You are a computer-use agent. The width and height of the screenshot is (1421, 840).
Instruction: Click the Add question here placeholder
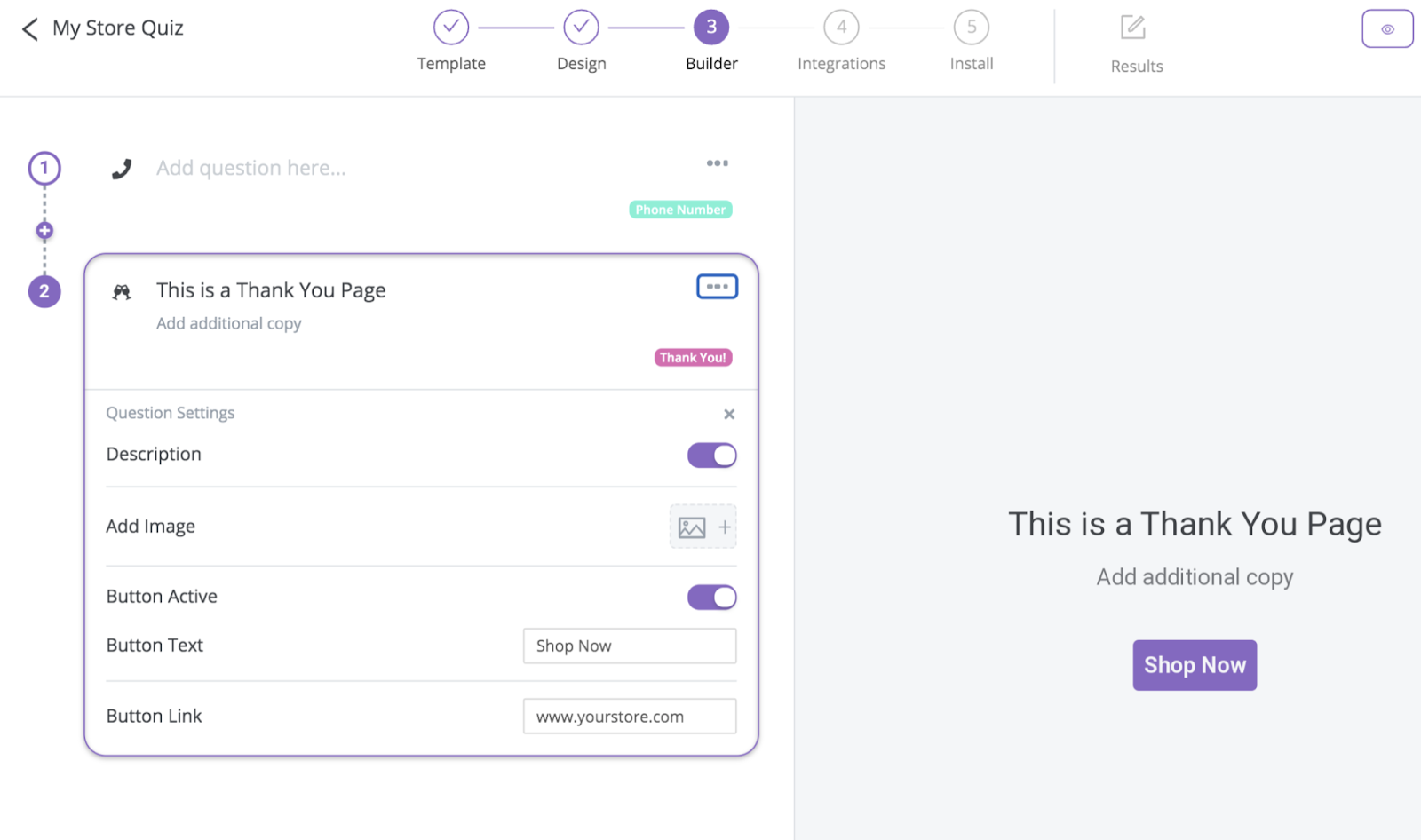coord(251,168)
